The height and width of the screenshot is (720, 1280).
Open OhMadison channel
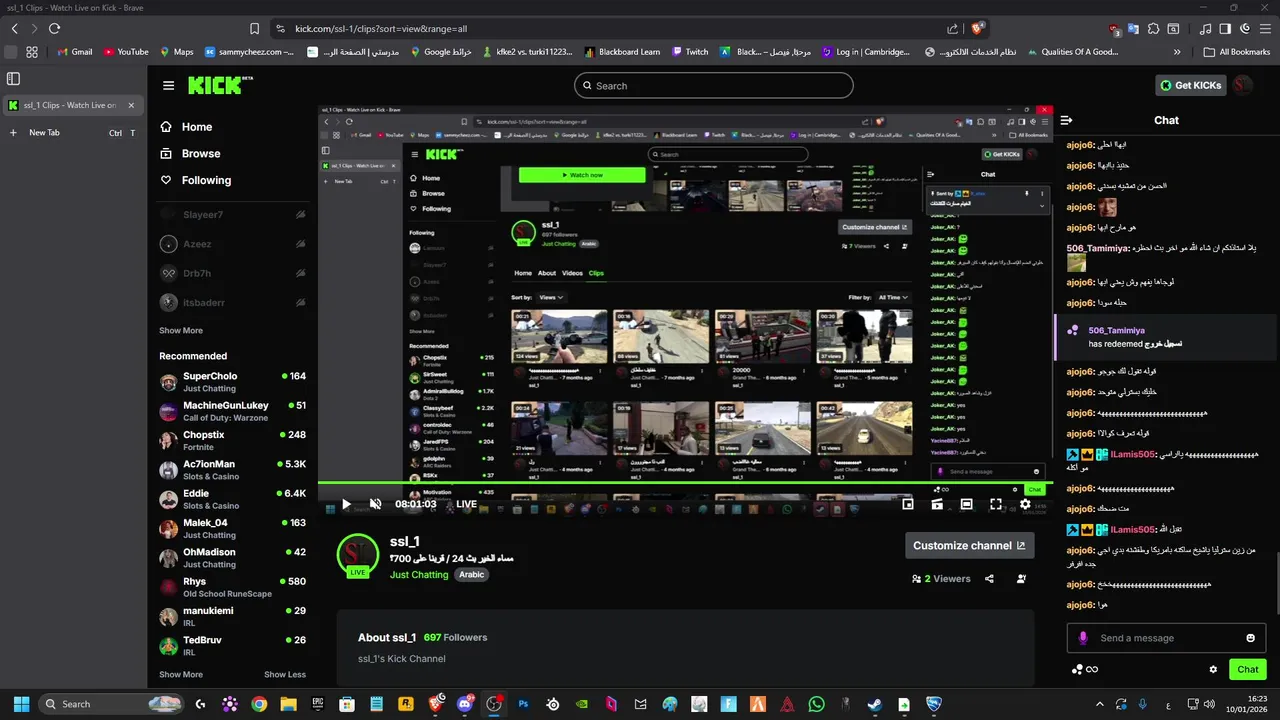tap(232, 558)
